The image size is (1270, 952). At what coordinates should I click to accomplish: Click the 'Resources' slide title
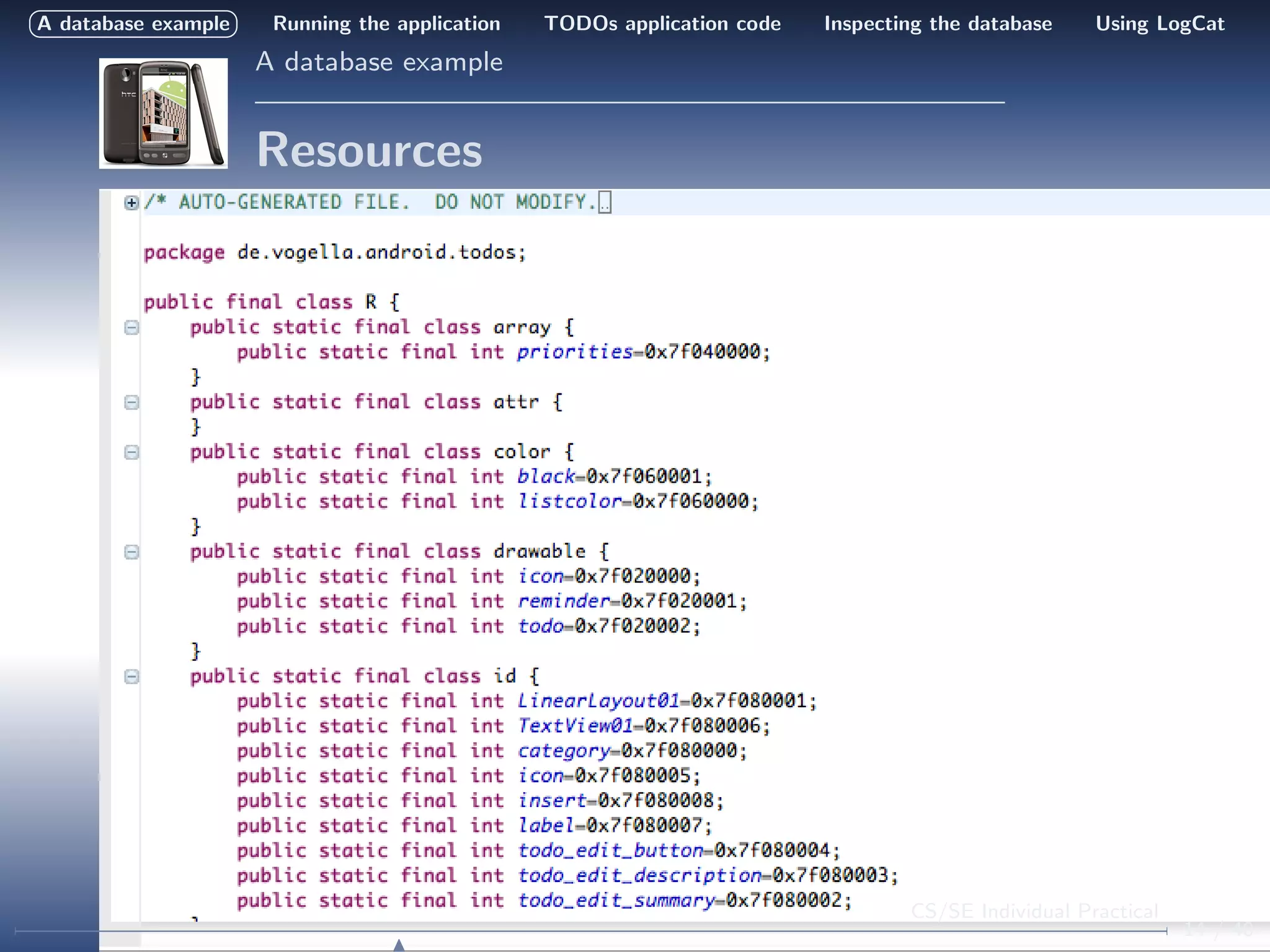(370, 150)
